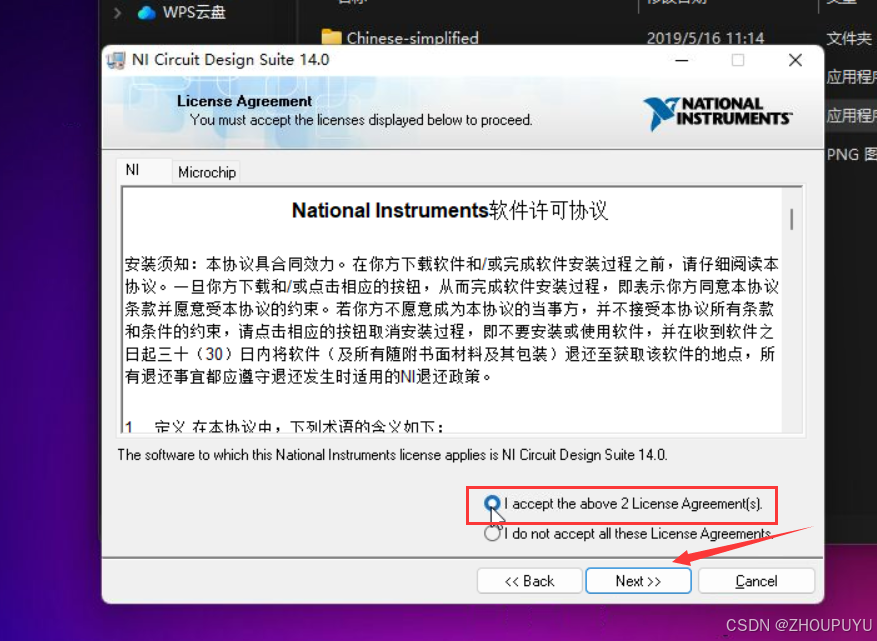Click the 文件夹 type cell in Explorer
This screenshot has height=641, width=877.
pos(849,38)
